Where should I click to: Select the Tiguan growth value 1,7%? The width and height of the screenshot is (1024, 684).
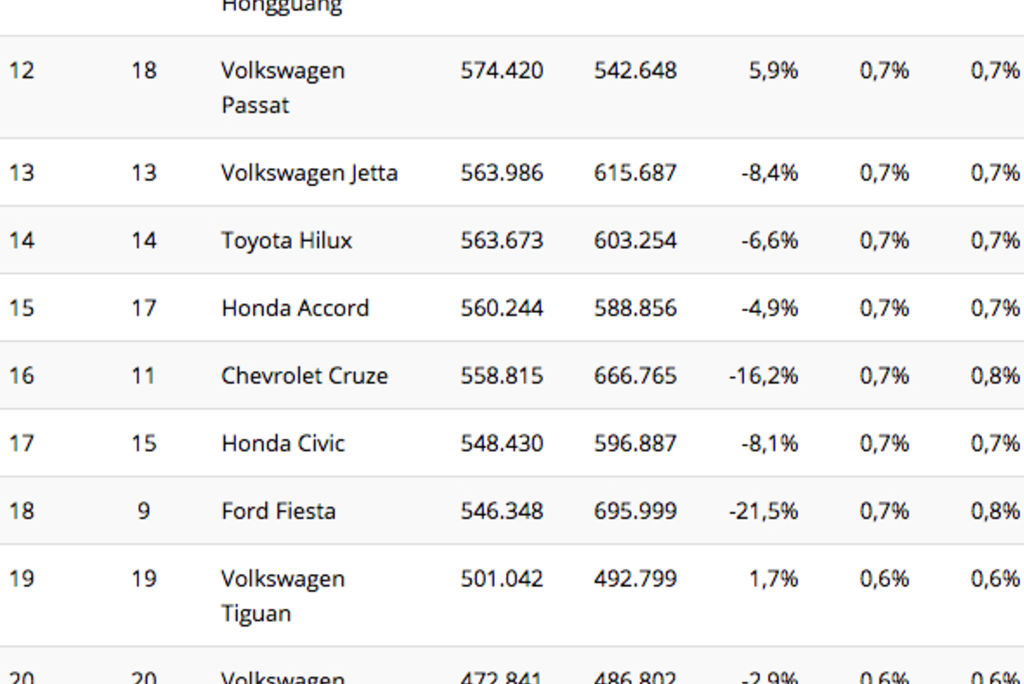(x=774, y=579)
